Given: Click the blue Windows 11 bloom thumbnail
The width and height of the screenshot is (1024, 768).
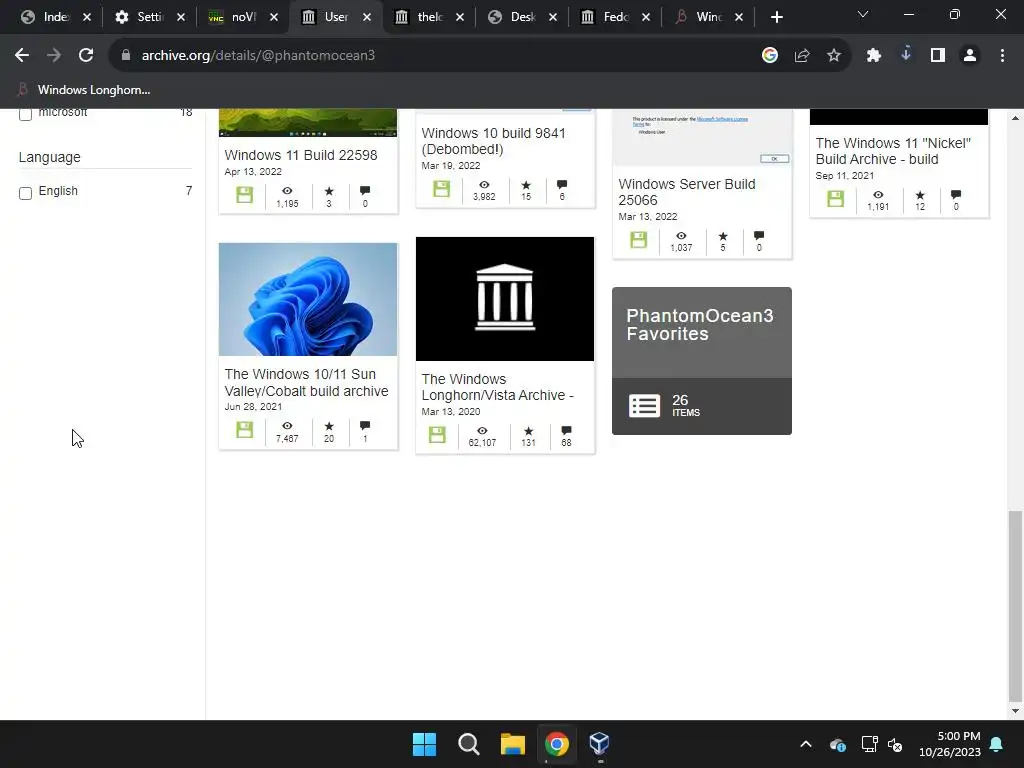Looking at the screenshot, I should click(x=308, y=300).
